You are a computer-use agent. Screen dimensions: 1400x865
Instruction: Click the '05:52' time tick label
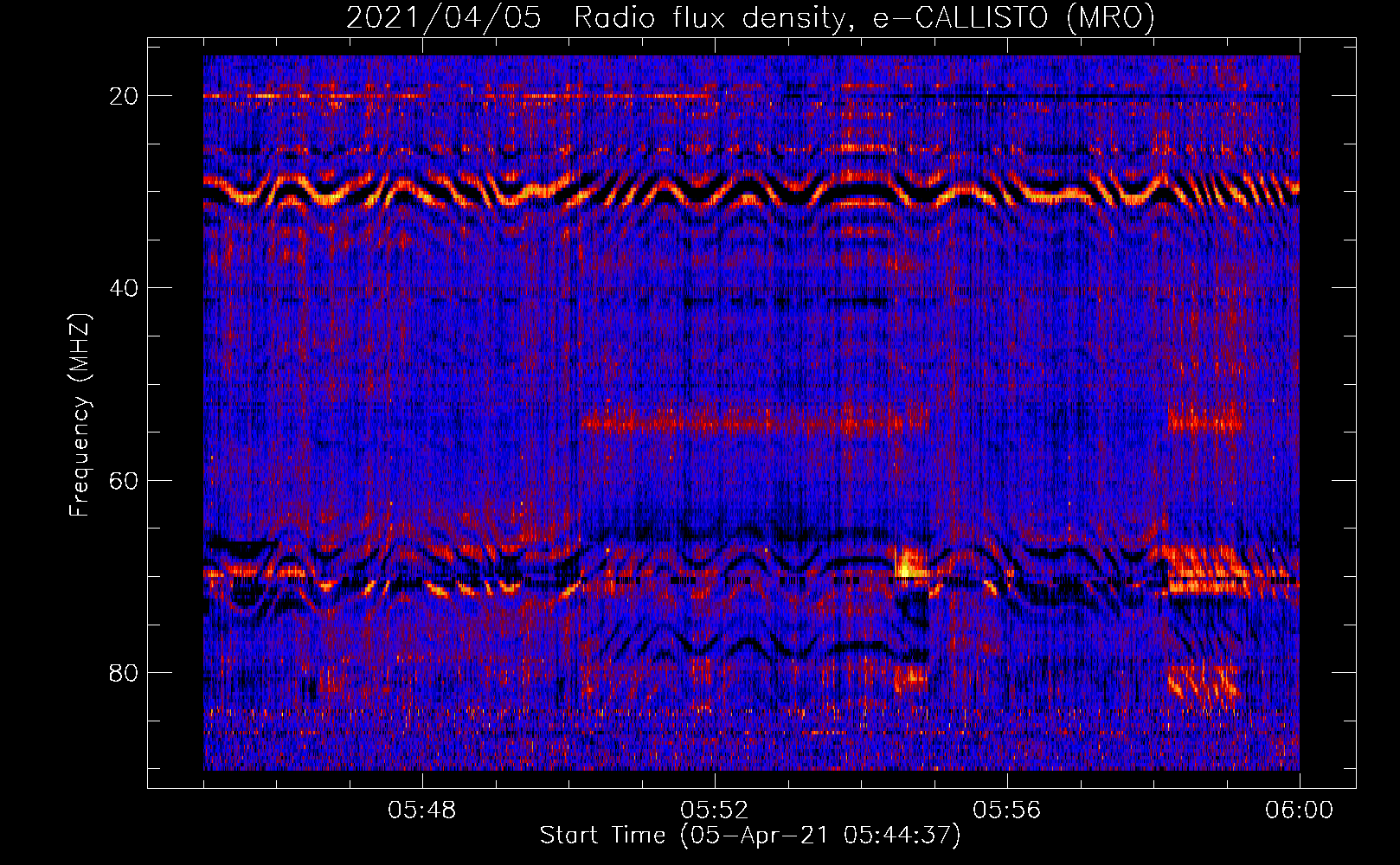pyautogui.click(x=715, y=811)
